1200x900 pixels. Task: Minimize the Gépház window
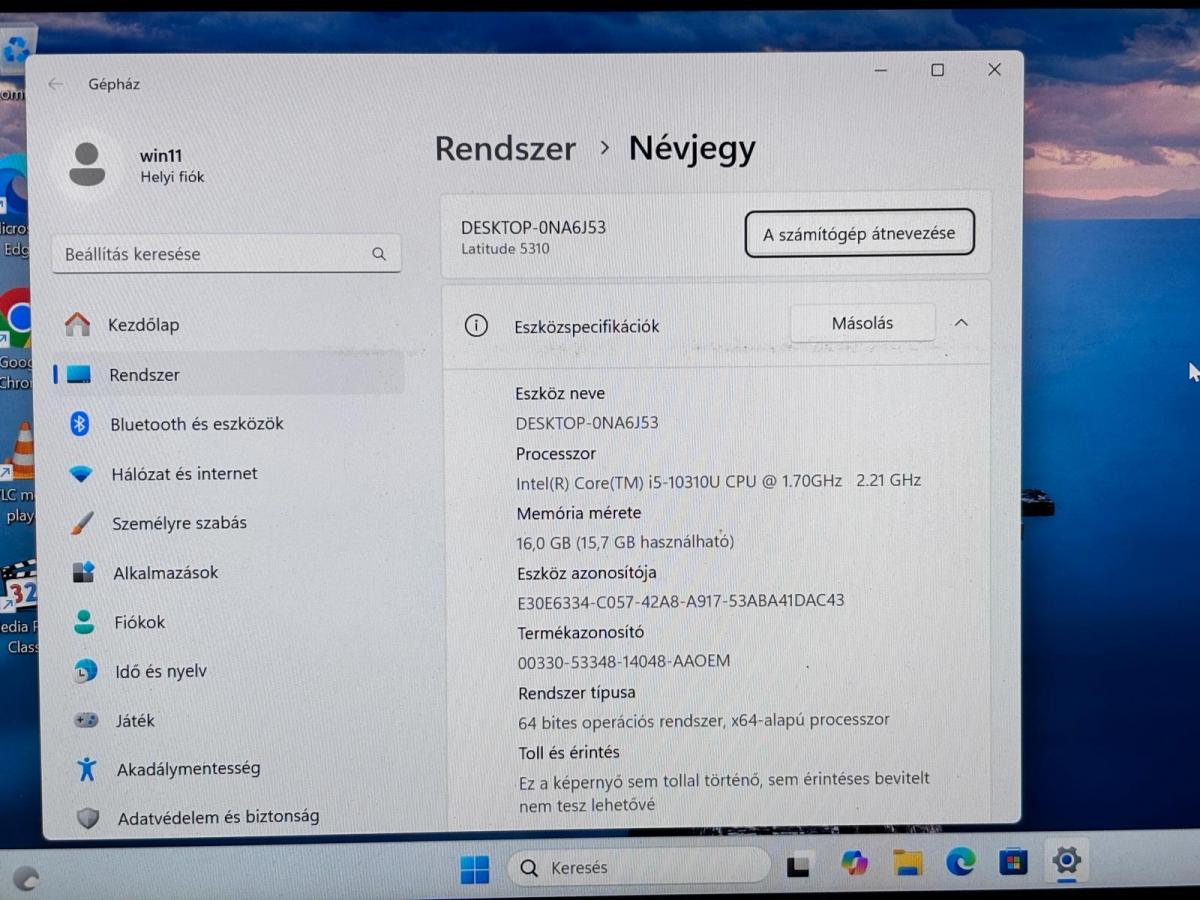tap(881, 70)
